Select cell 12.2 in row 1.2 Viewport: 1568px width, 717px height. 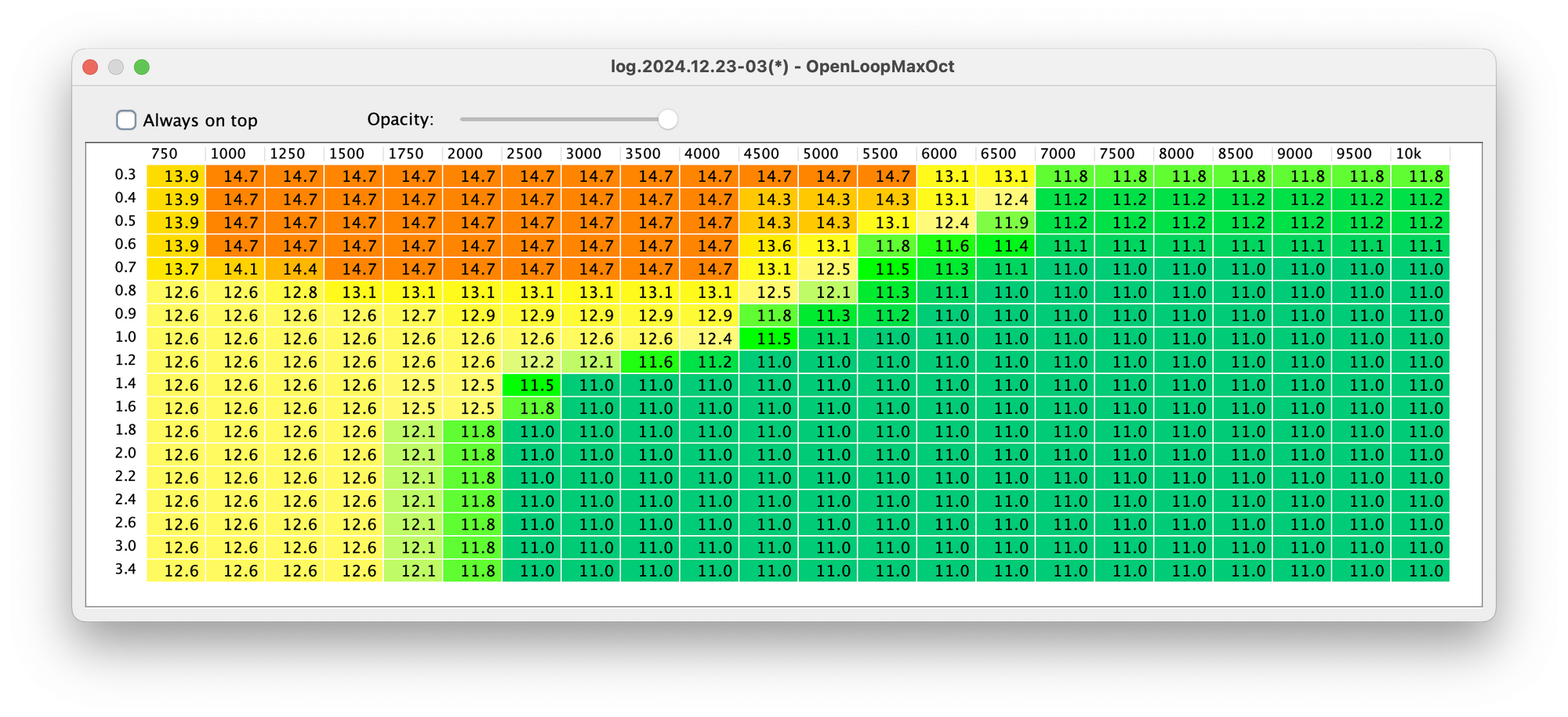532,362
